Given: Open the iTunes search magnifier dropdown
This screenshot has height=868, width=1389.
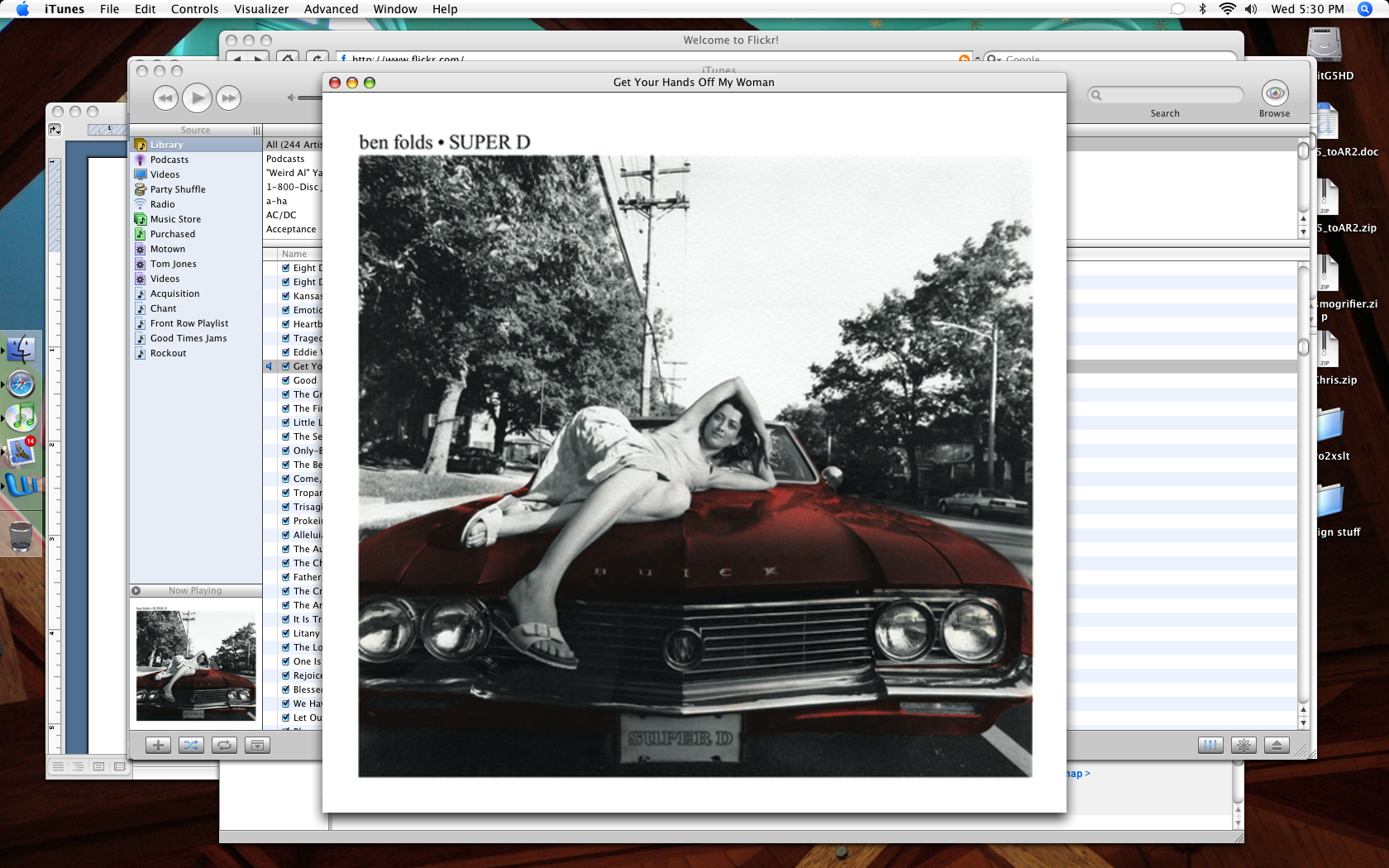Looking at the screenshot, I should coord(1096,95).
